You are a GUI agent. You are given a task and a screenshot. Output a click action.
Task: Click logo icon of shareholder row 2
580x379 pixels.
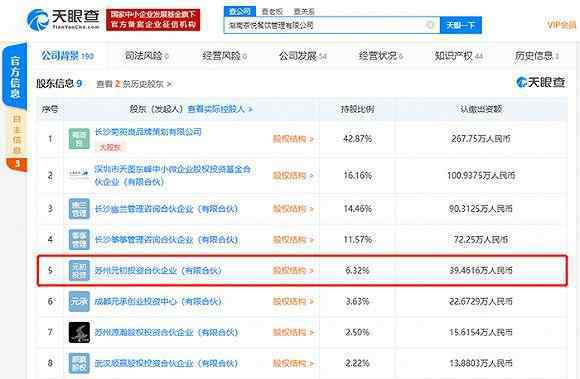coord(79,173)
